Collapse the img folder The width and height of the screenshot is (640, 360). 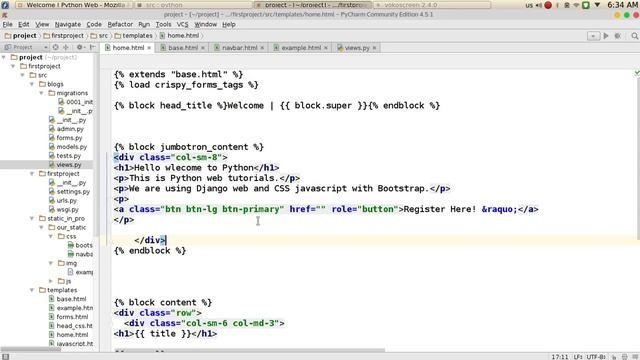[x=51, y=263]
